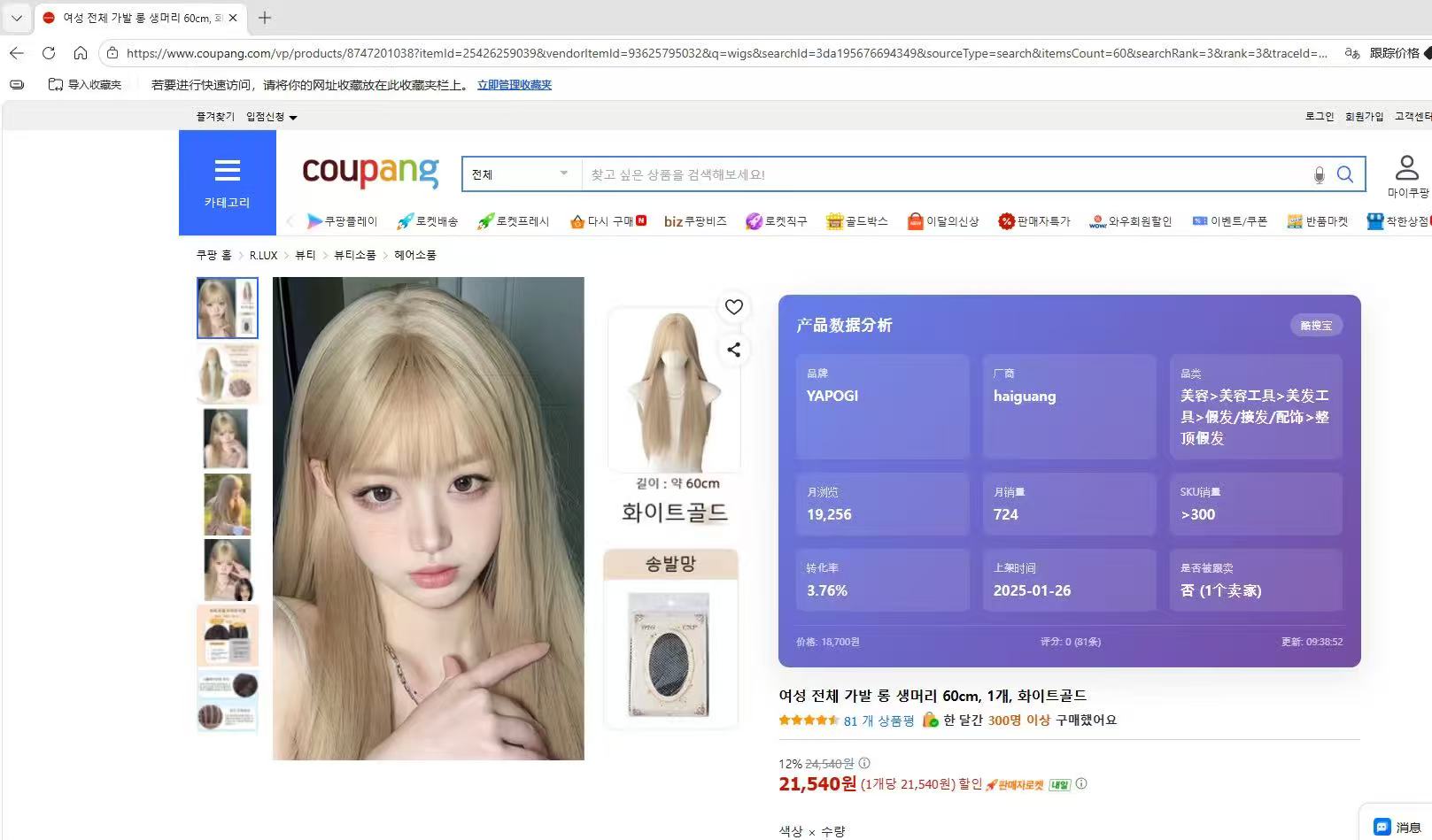Open 다시 구매 menu item
Screen dimensions: 1432x840
[x=608, y=221]
